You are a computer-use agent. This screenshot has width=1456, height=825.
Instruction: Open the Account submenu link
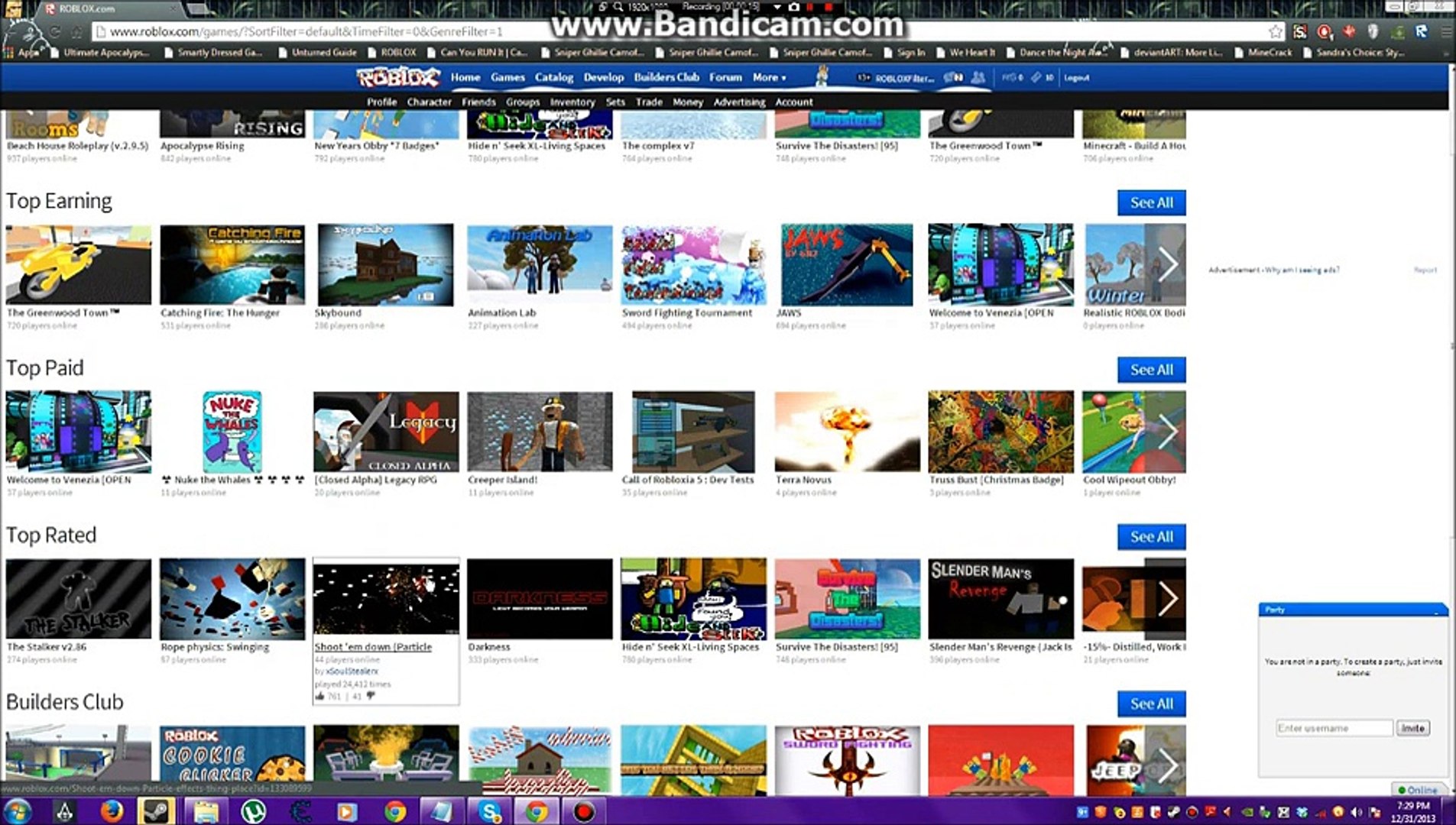[794, 102]
